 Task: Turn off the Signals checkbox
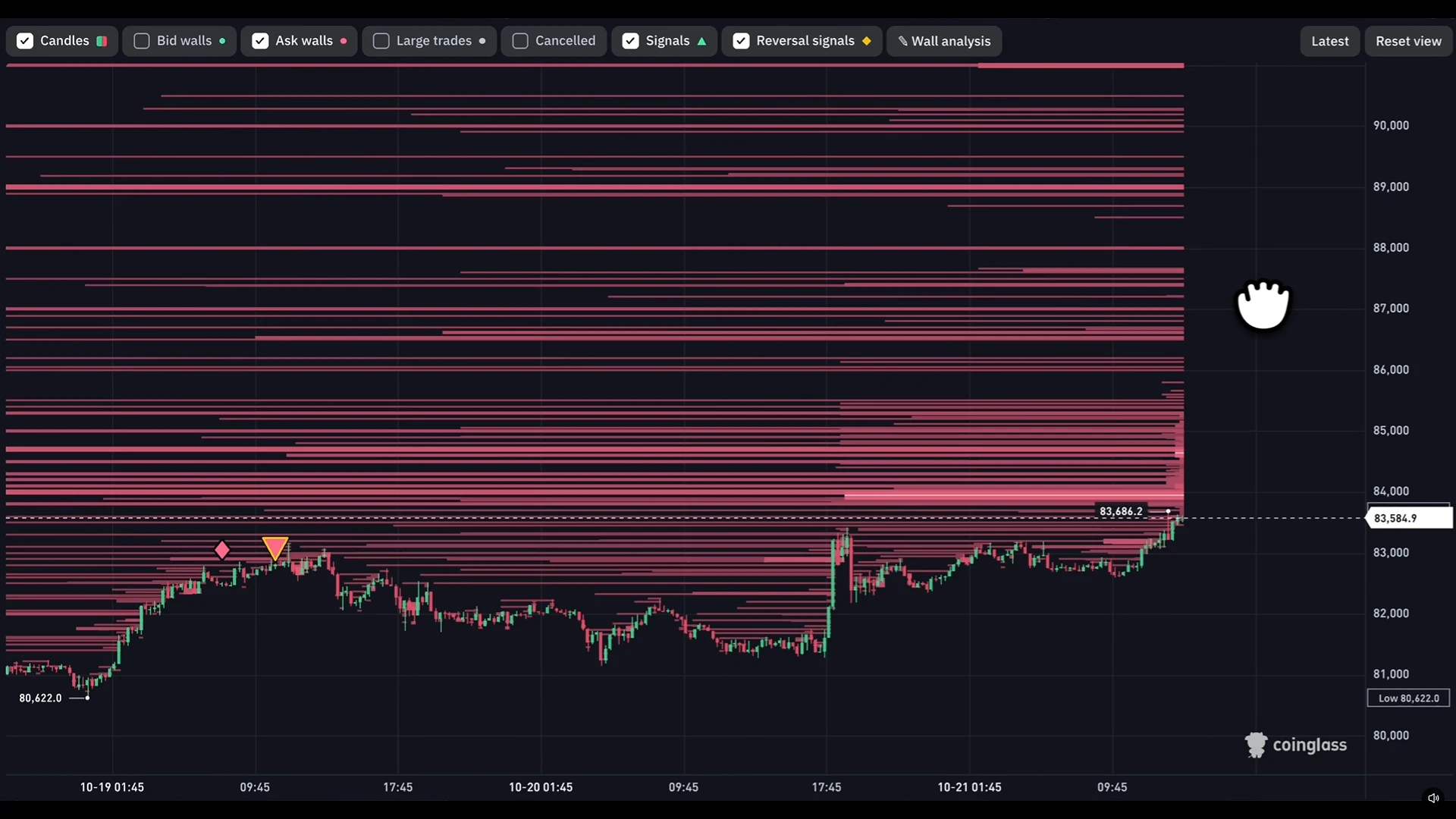point(630,41)
